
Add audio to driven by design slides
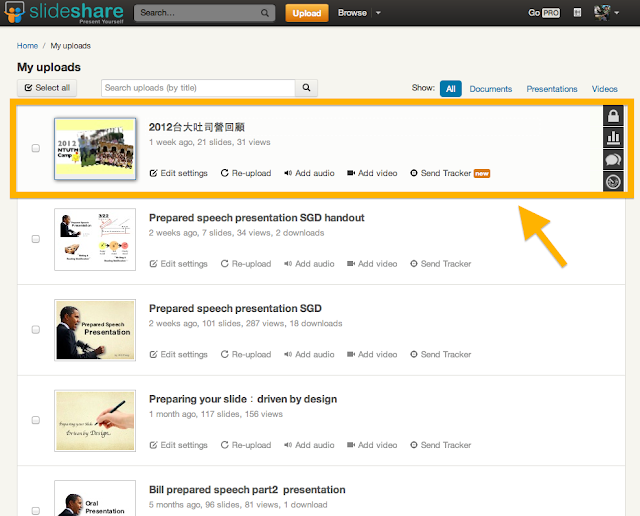[x=309, y=445]
